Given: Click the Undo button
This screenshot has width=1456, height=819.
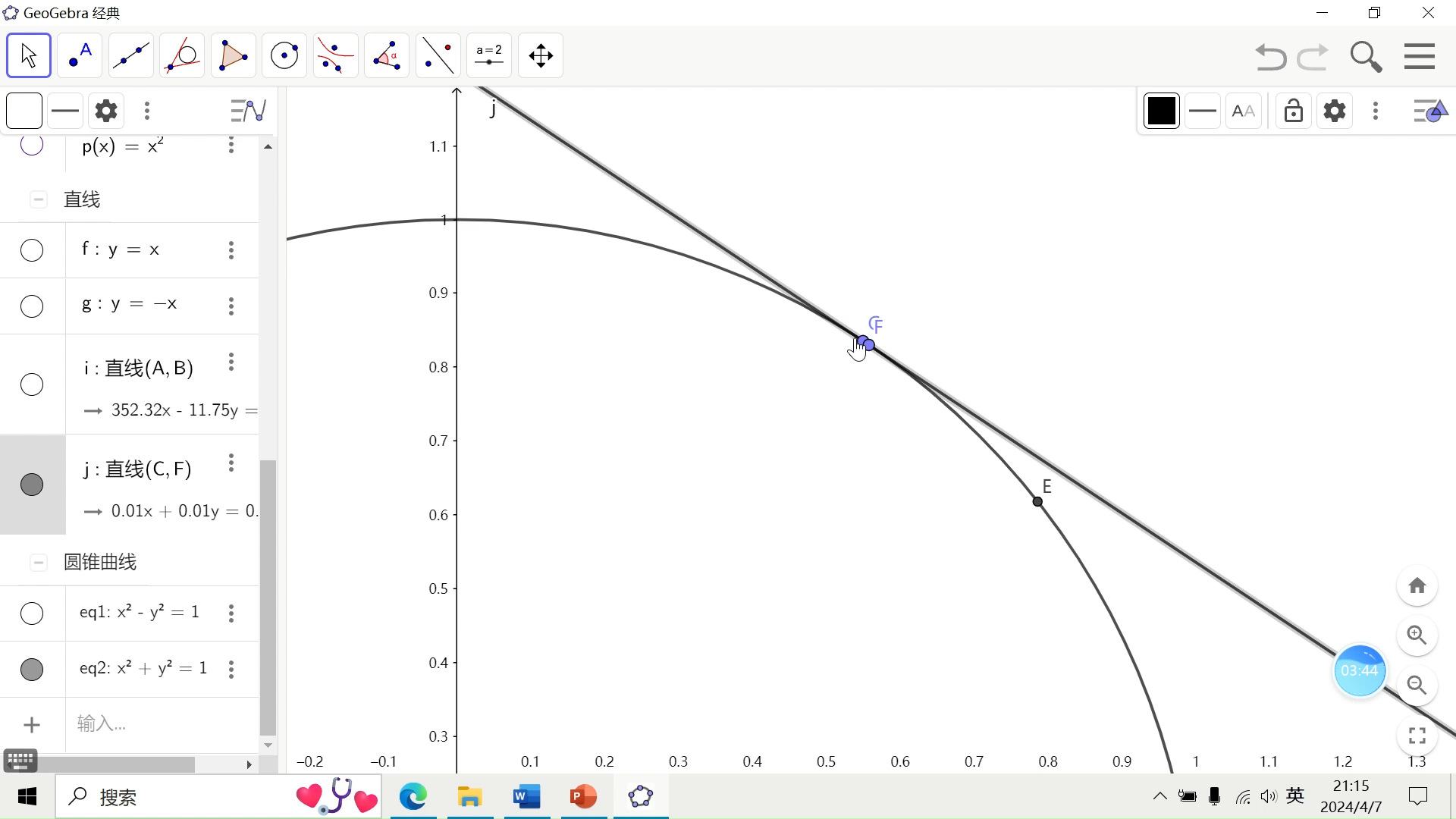Looking at the screenshot, I should (1270, 57).
